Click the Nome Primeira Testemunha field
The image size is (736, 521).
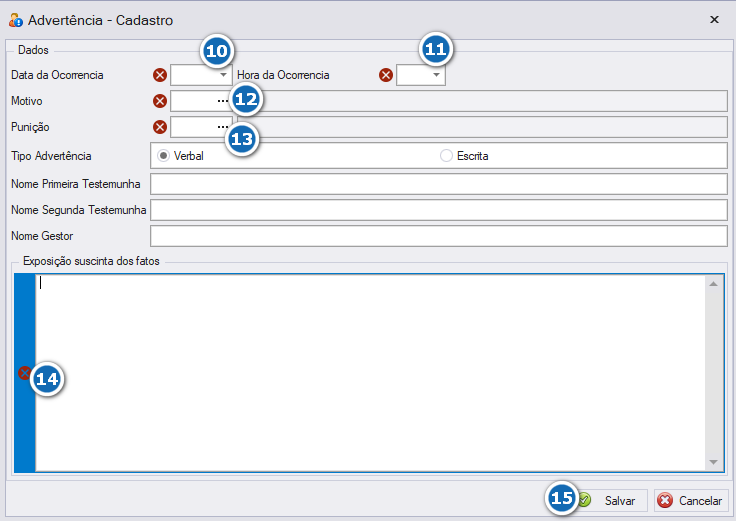pyautogui.click(x=438, y=184)
